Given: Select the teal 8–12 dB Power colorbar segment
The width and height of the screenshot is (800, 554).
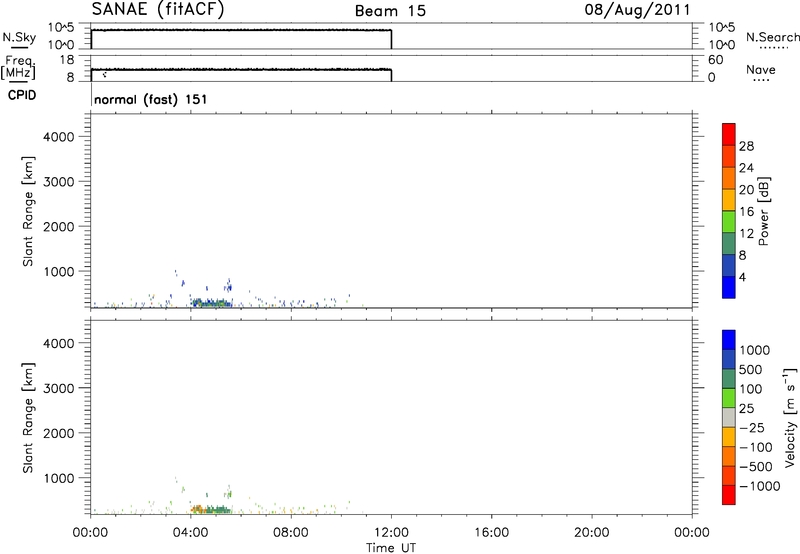Looking at the screenshot, I should click(x=729, y=243).
